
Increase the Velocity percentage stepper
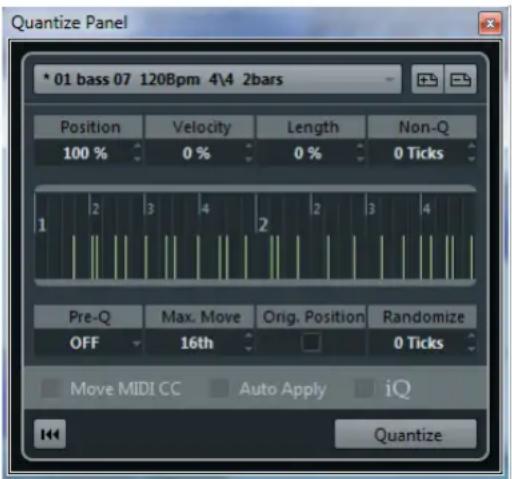pyautogui.click(x=249, y=147)
